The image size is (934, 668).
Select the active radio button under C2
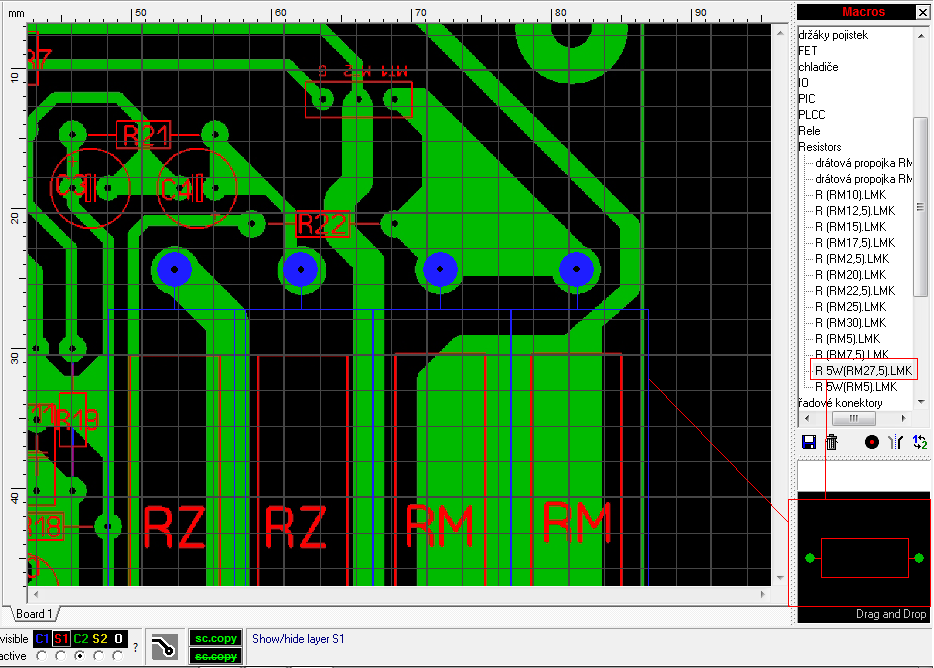tap(80, 656)
